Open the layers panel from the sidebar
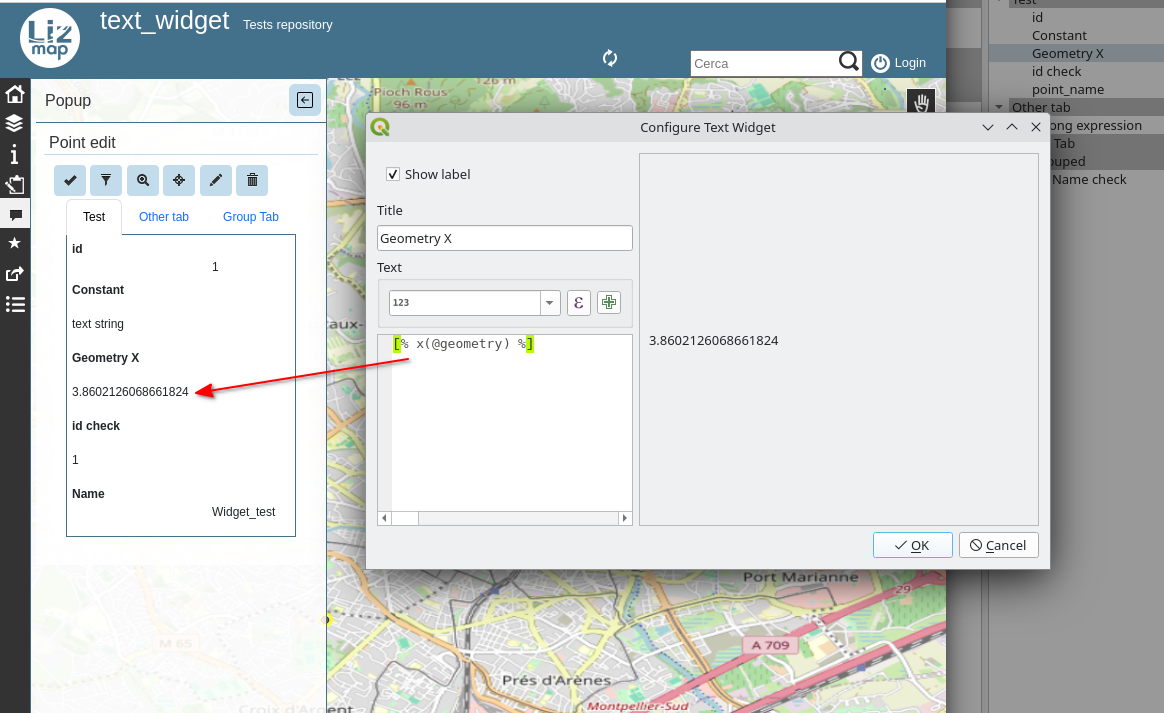Viewport: 1164px width, 713px height. (15, 123)
